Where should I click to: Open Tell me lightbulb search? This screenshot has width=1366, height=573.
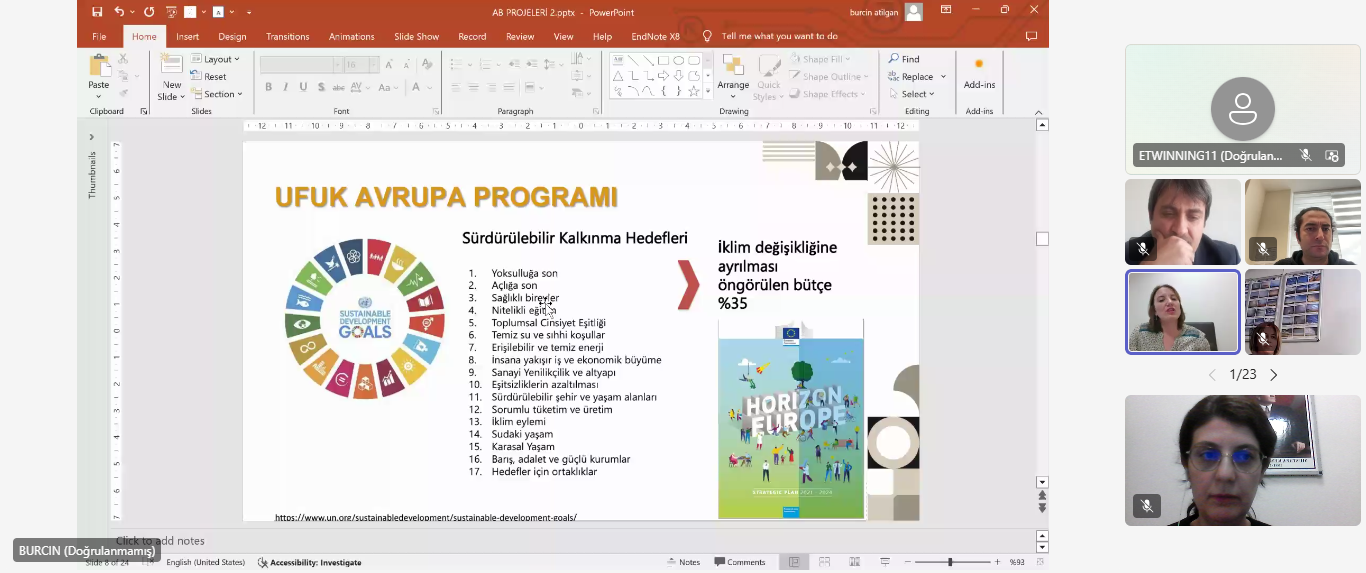(707, 36)
